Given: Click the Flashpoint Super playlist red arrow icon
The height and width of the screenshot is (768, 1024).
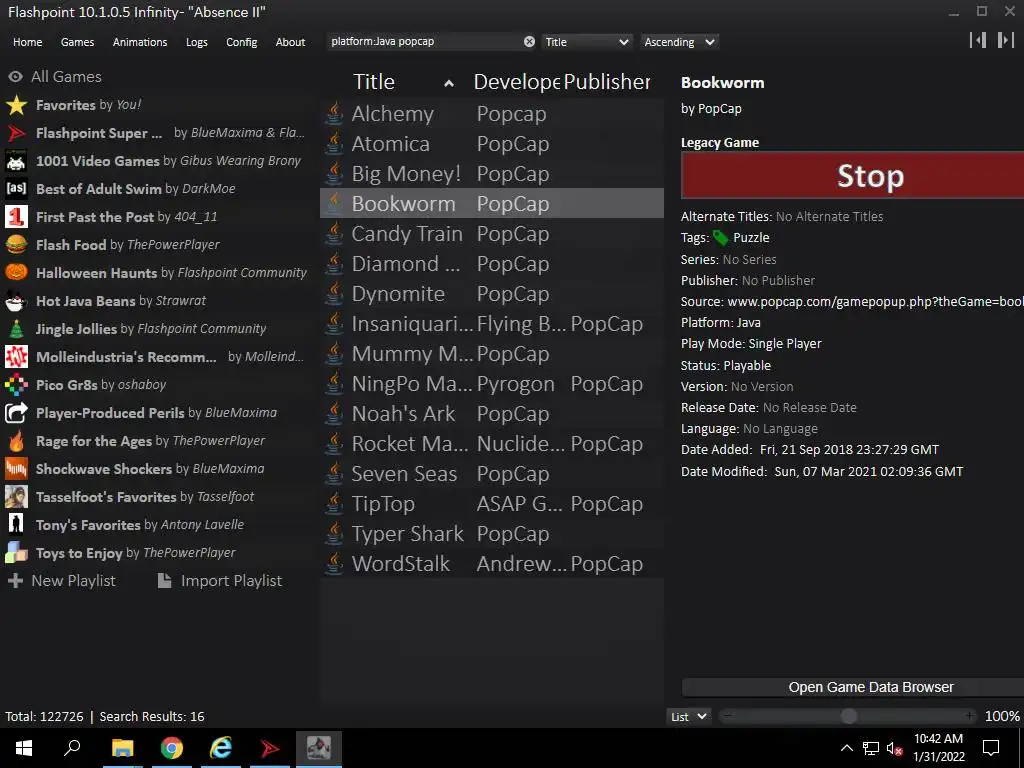Looking at the screenshot, I should tap(16, 133).
